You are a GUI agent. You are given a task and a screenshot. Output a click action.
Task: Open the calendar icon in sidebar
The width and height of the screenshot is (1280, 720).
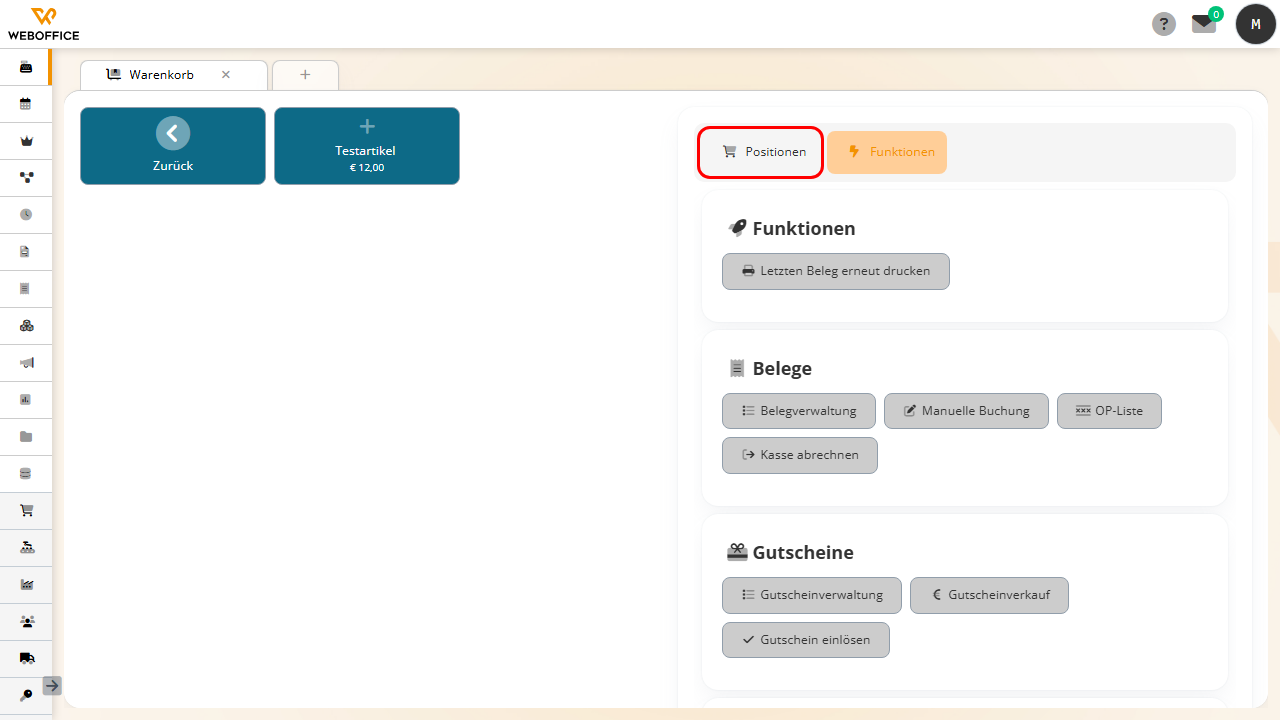click(26, 103)
